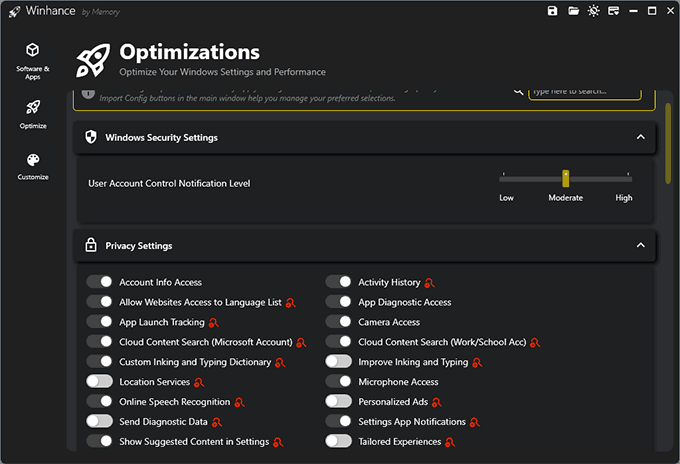Collapse the Windows Security Settings section
The width and height of the screenshot is (680, 464).
641,137
